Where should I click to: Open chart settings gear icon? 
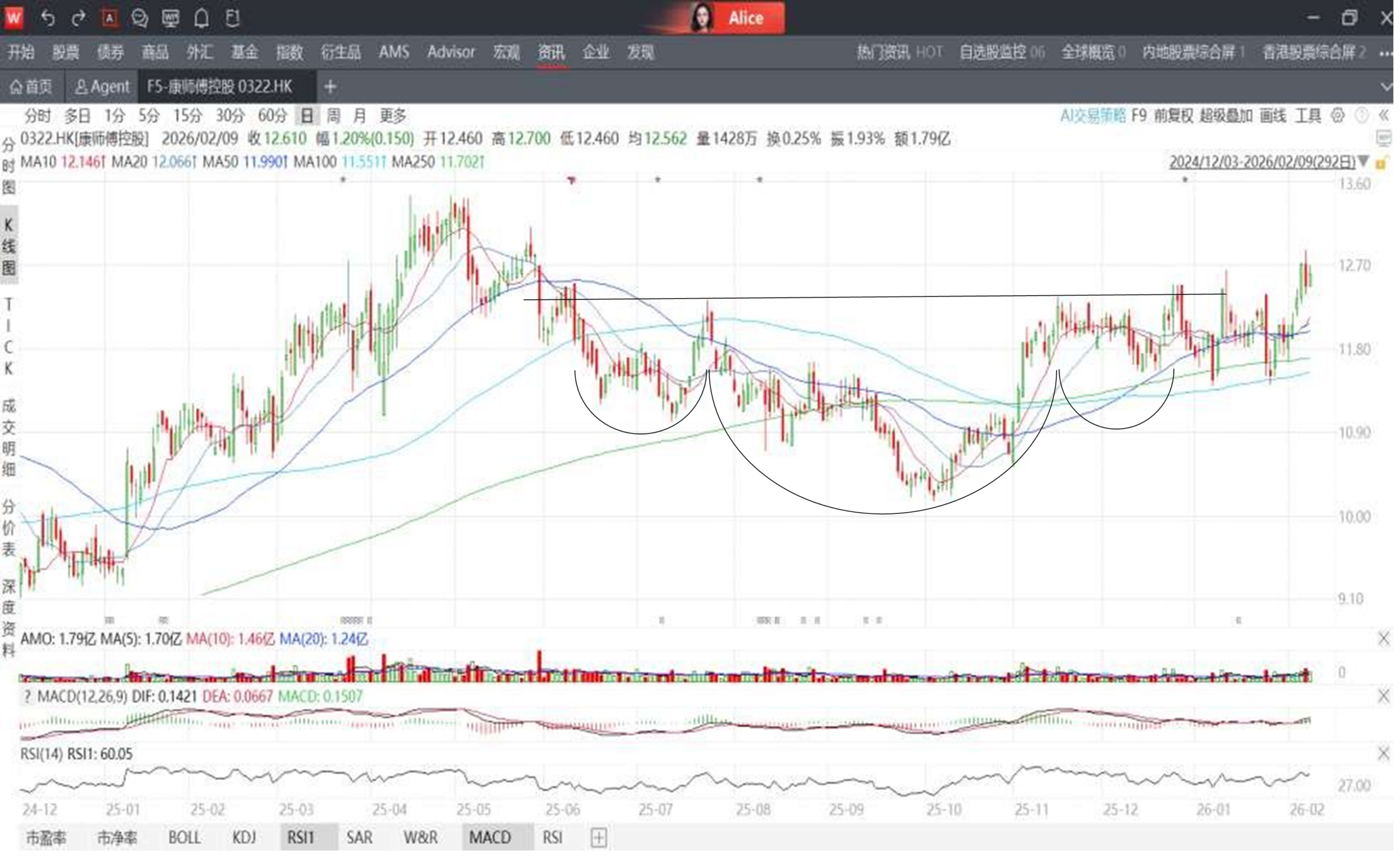1338,116
